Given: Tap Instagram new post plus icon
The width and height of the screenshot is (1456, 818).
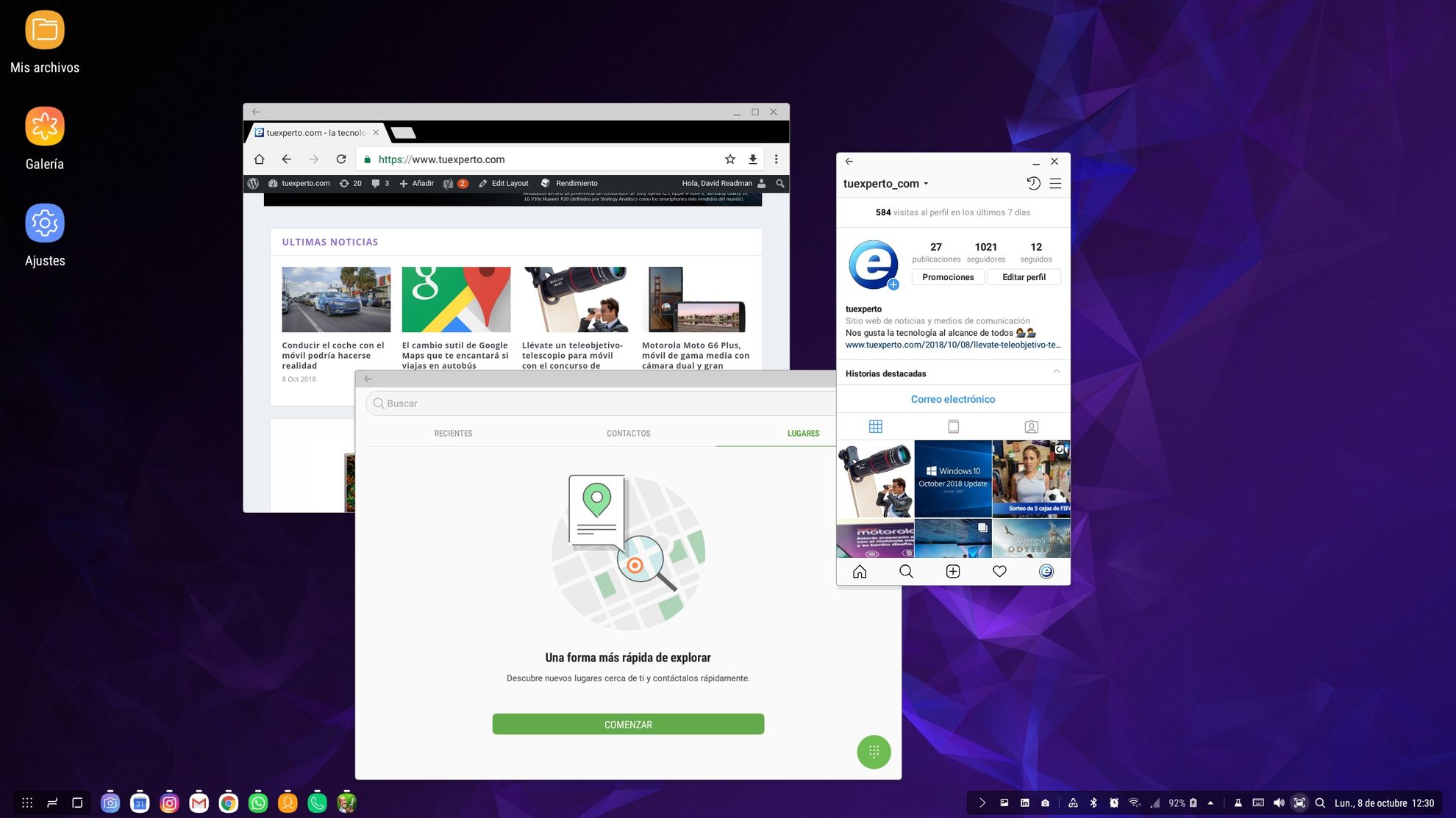Looking at the screenshot, I should [952, 571].
